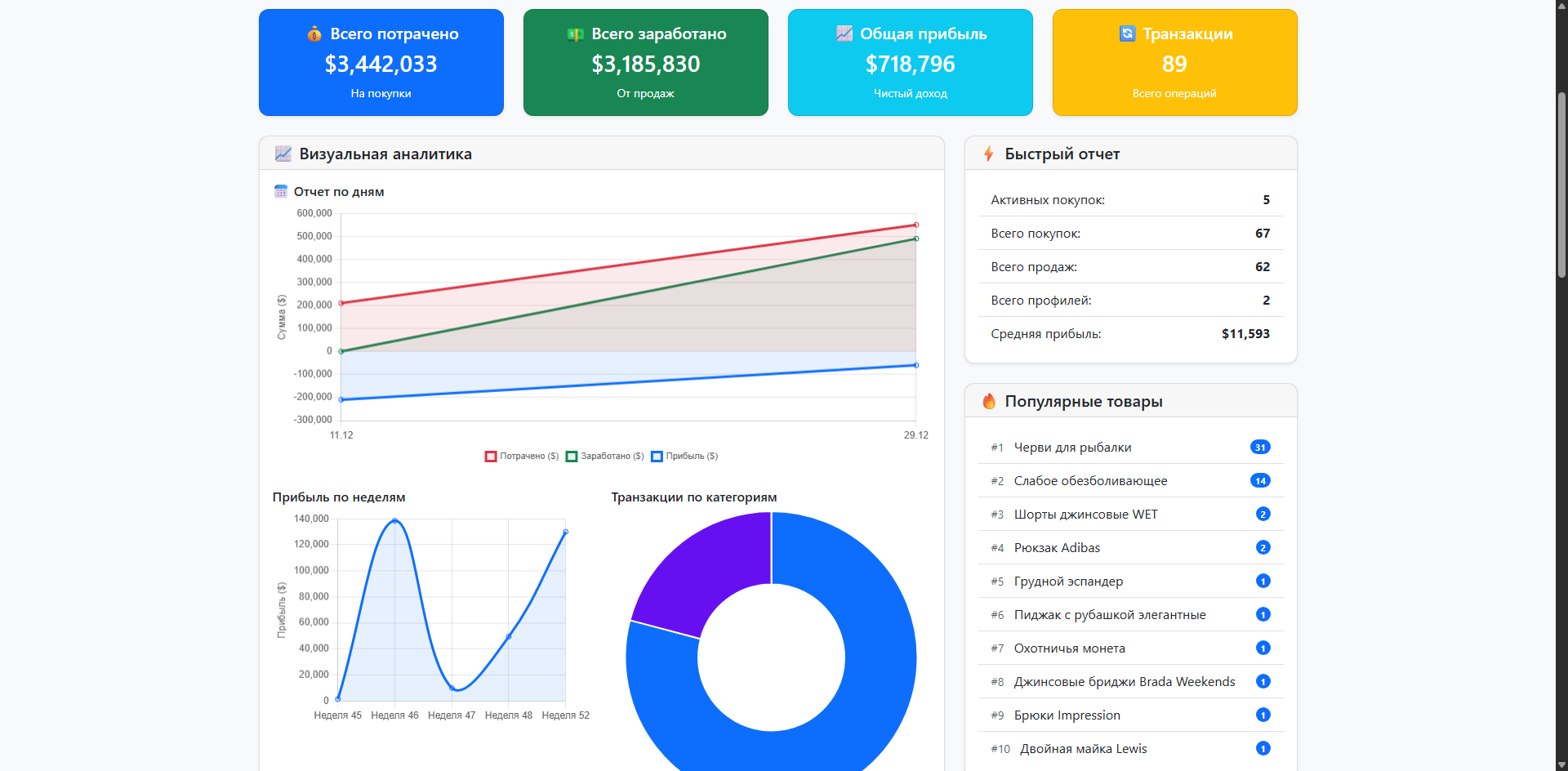1568x771 pixels.
Task: Click the Слабое обезболивающее item
Action: coord(1131,481)
